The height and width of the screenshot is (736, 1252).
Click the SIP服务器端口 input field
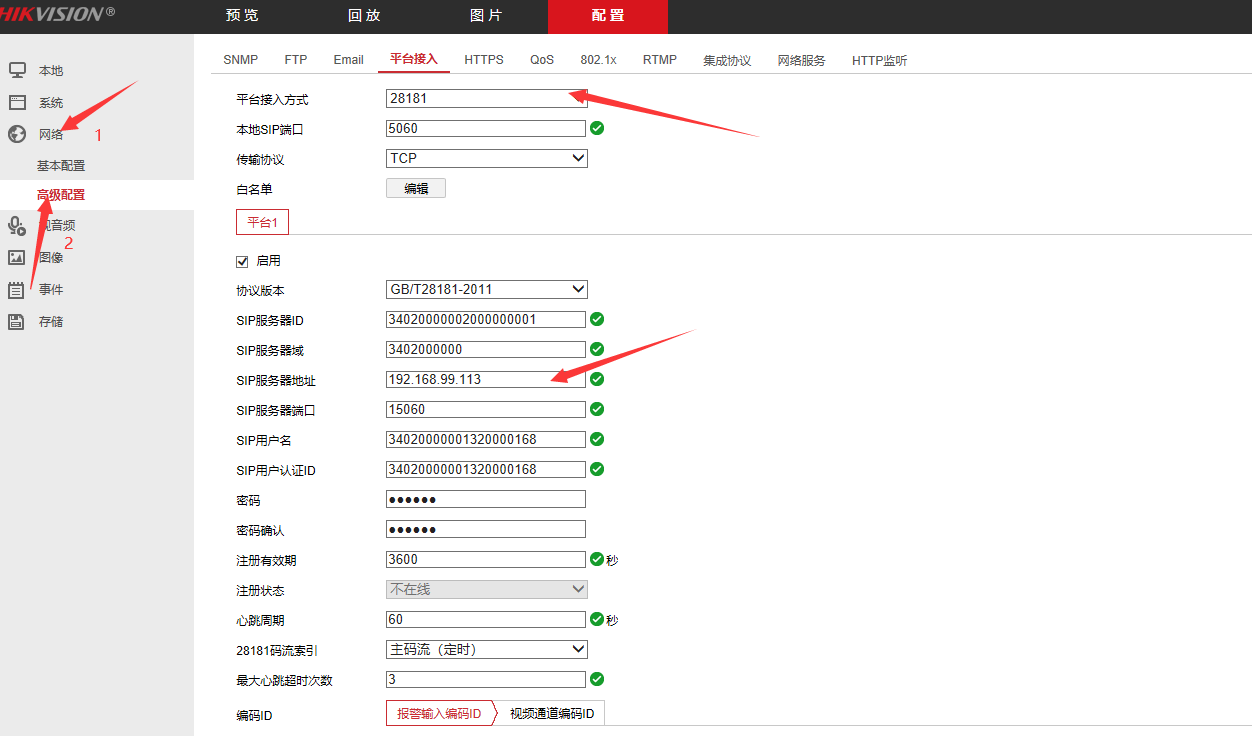point(486,409)
